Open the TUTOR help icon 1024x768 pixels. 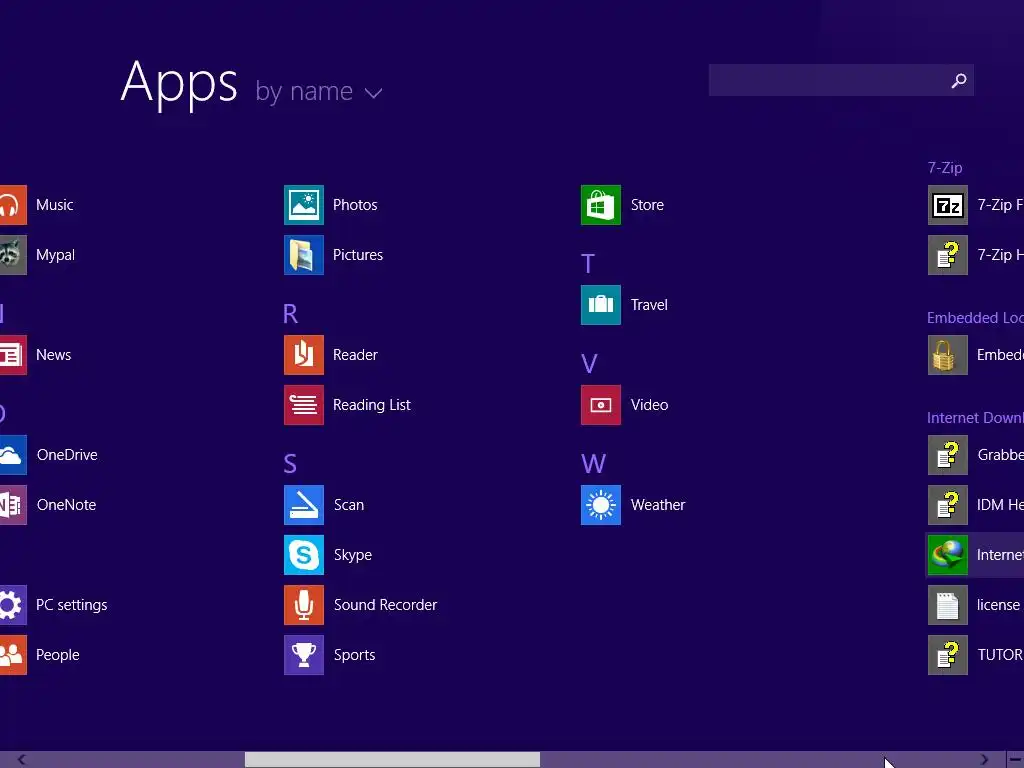coord(948,654)
